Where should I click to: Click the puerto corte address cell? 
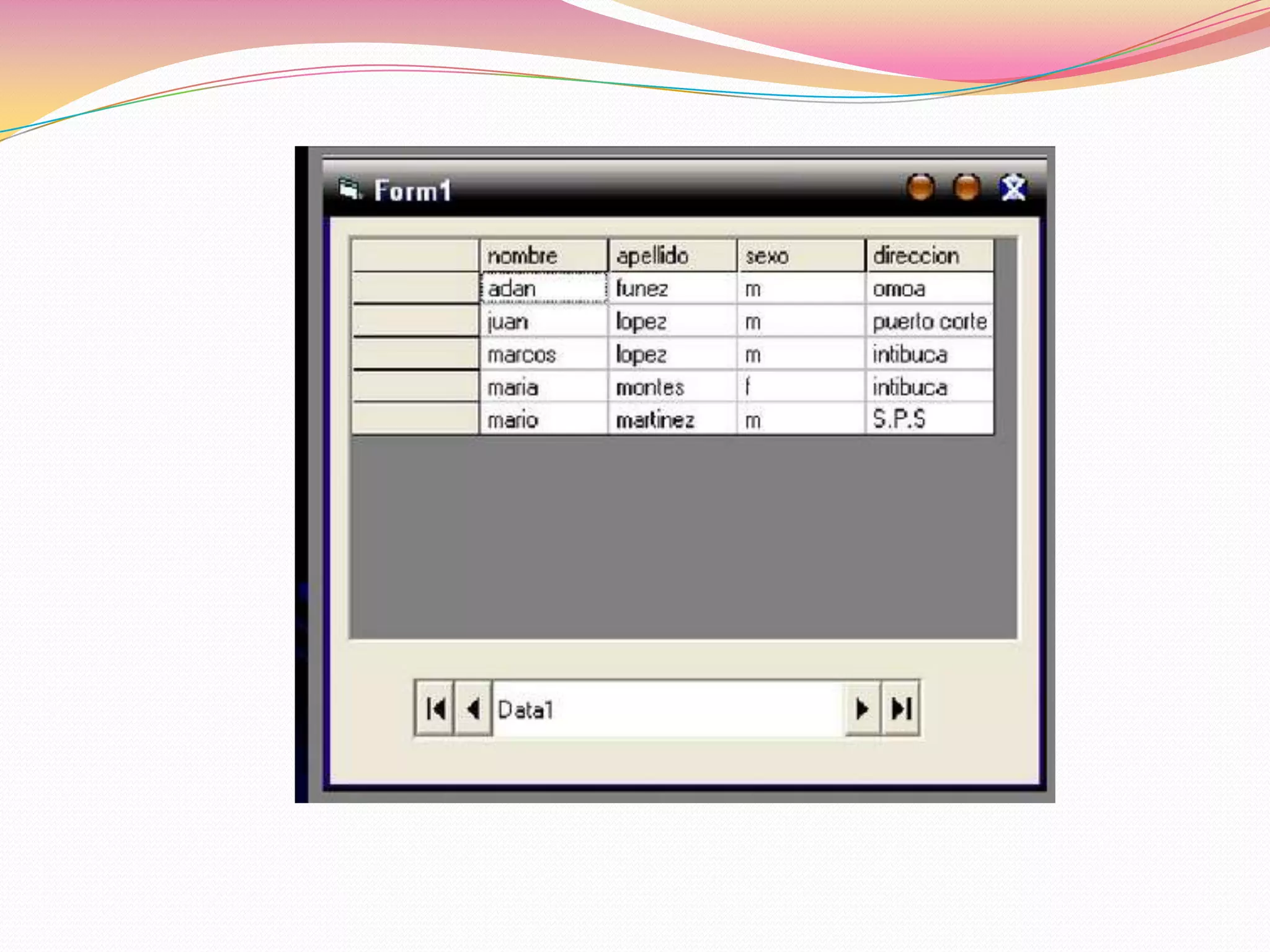click(929, 322)
